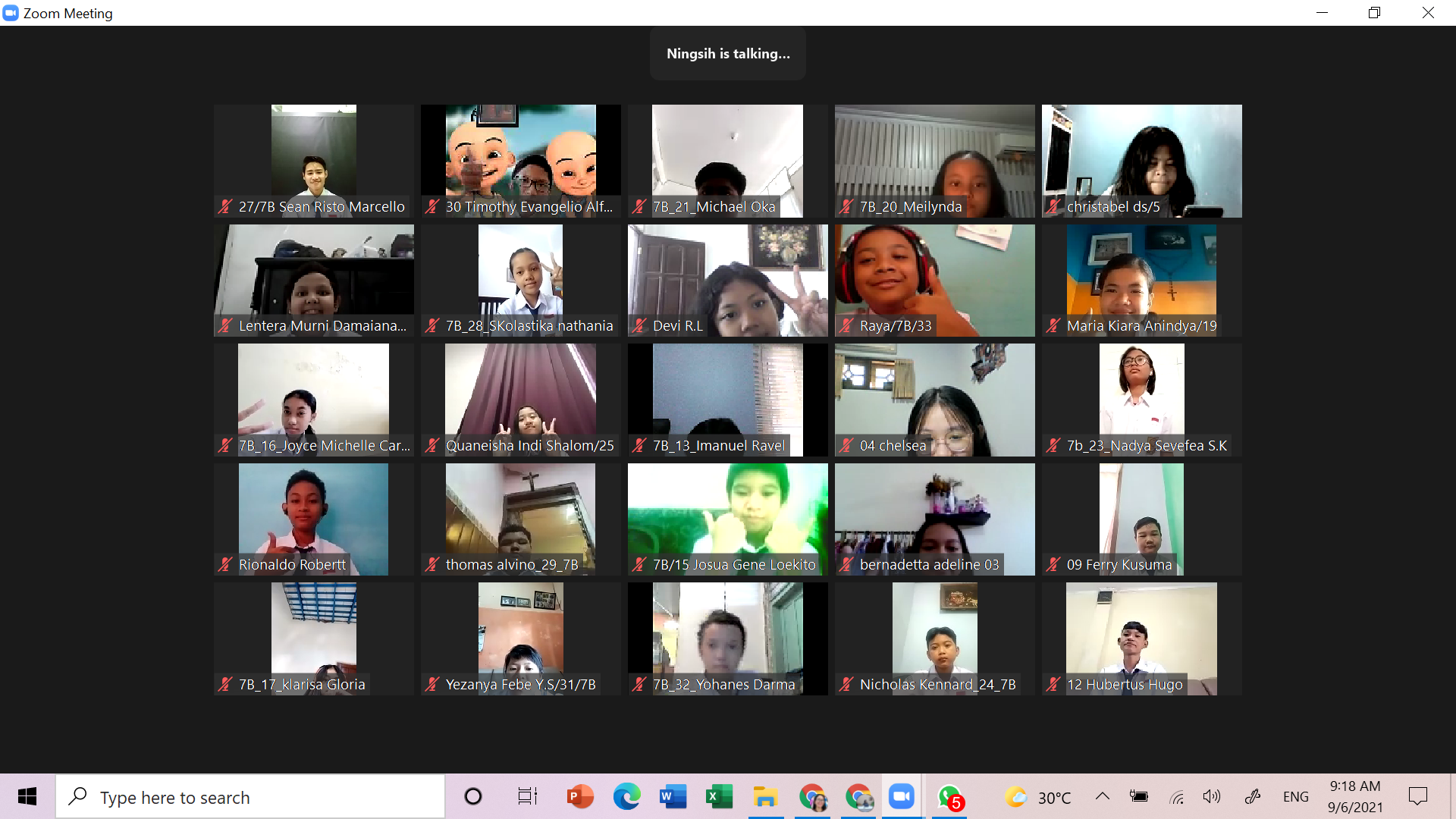1456x819 pixels.
Task: Select 7B_28_SKolastika nathania video tile
Action: (x=521, y=281)
